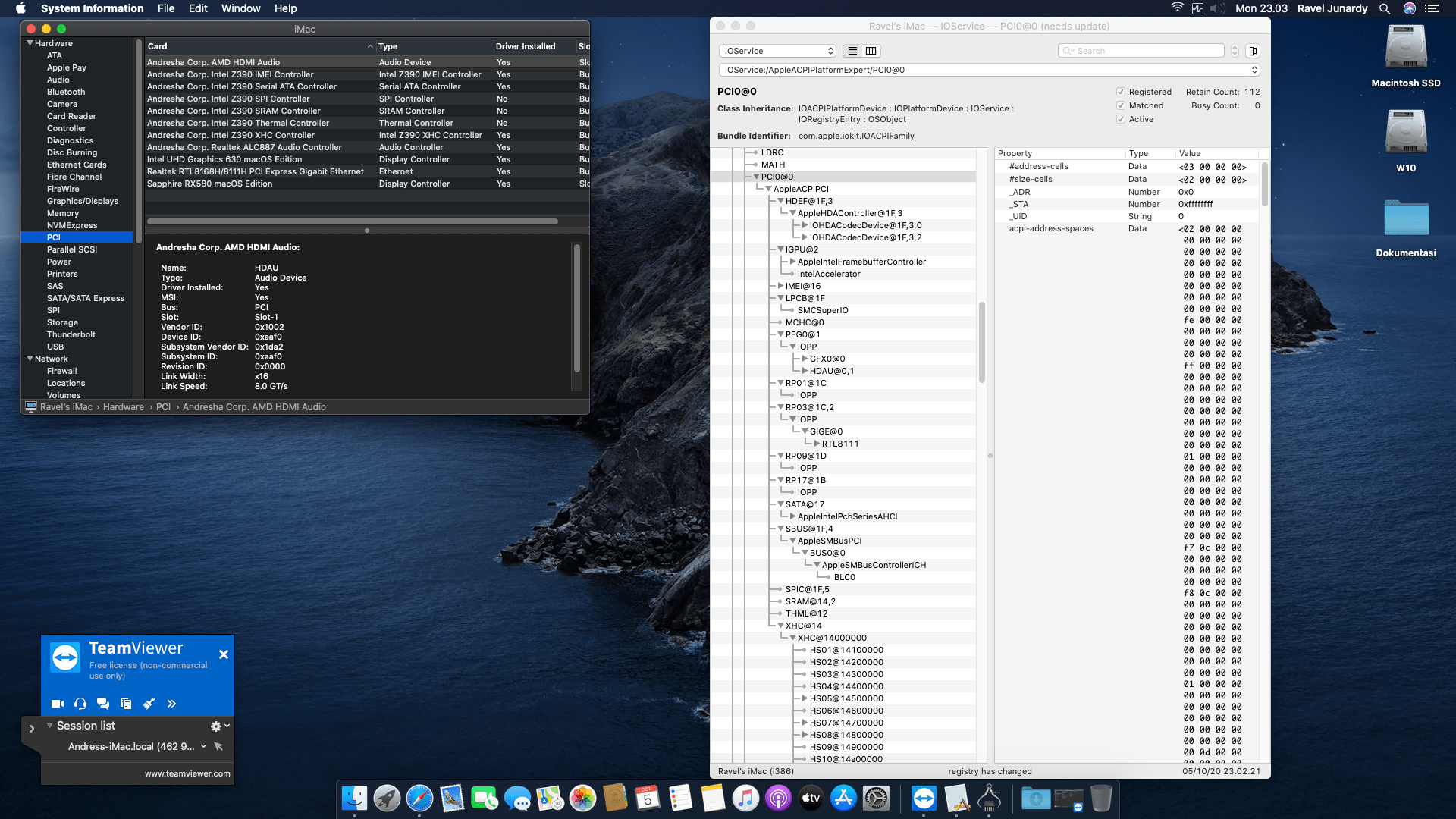Click the double-arrow more options in TeamViewer
Screen dimensions: 1456x819
[171, 703]
